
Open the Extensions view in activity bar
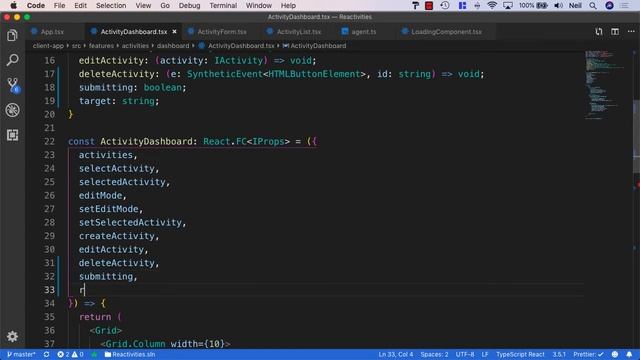12,135
